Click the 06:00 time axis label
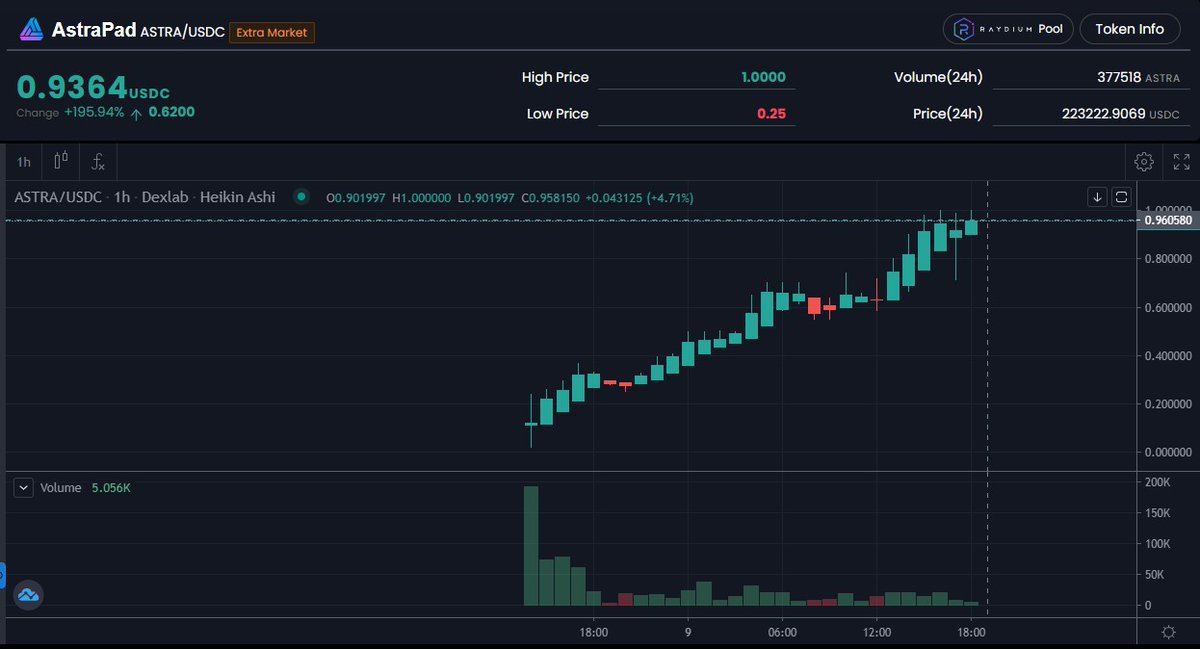The height and width of the screenshot is (649, 1200). 782,632
